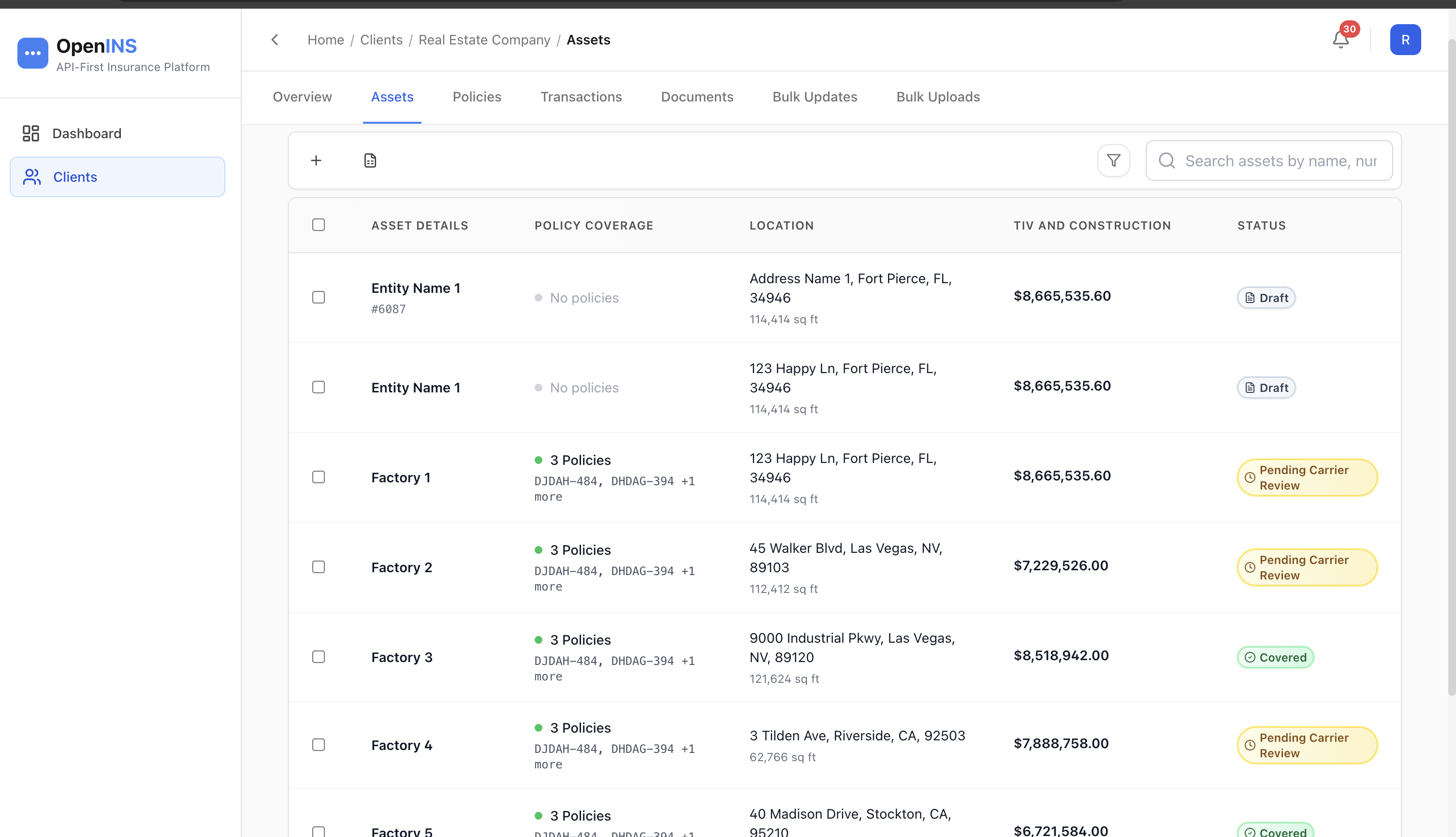Select Clients in the left sidebar
Screen dimensions: 1456x837
75,176
